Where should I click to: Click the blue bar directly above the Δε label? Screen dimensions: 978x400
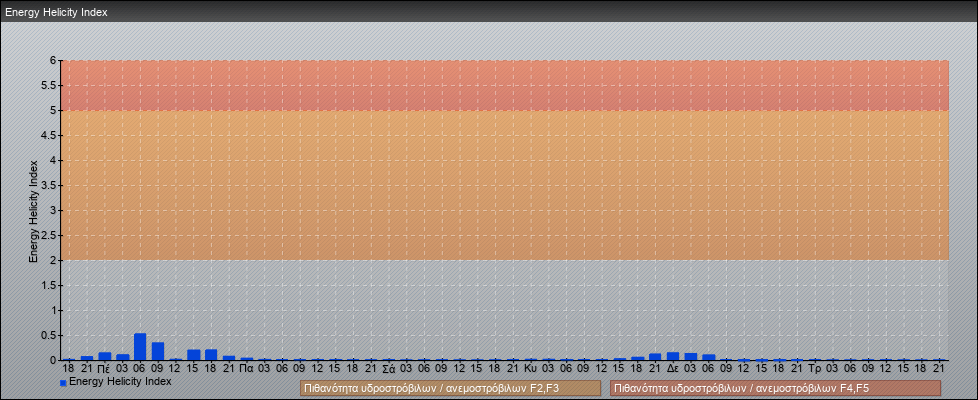click(x=672, y=356)
